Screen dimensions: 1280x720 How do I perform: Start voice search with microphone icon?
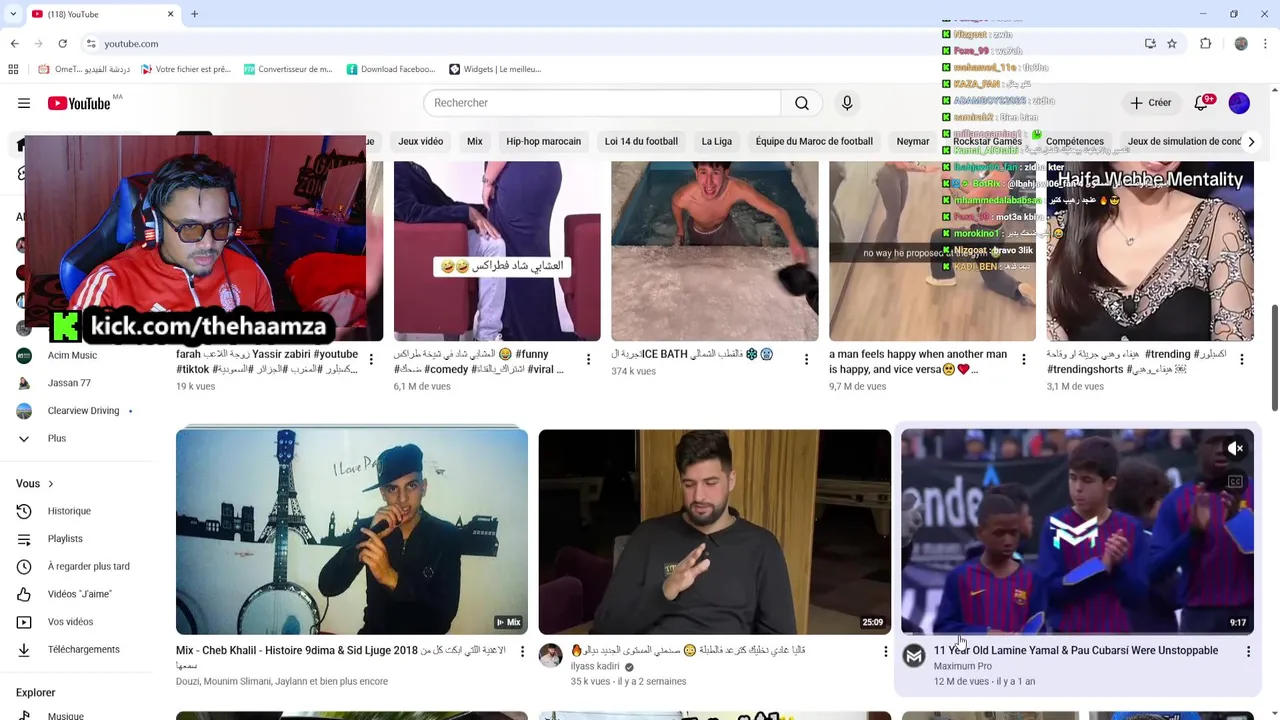pos(847,103)
